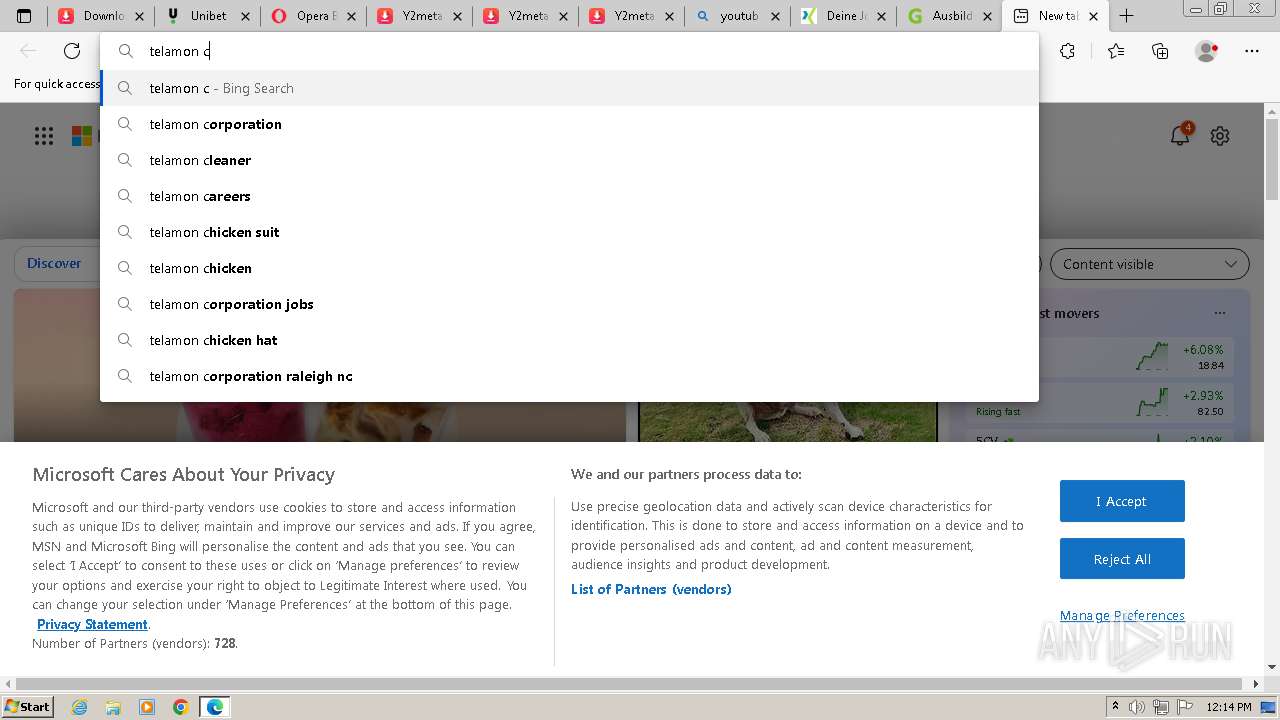Viewport: 1280px width, 720px height.
Task: Open page settings gear icon
Action: (1220, 136)
